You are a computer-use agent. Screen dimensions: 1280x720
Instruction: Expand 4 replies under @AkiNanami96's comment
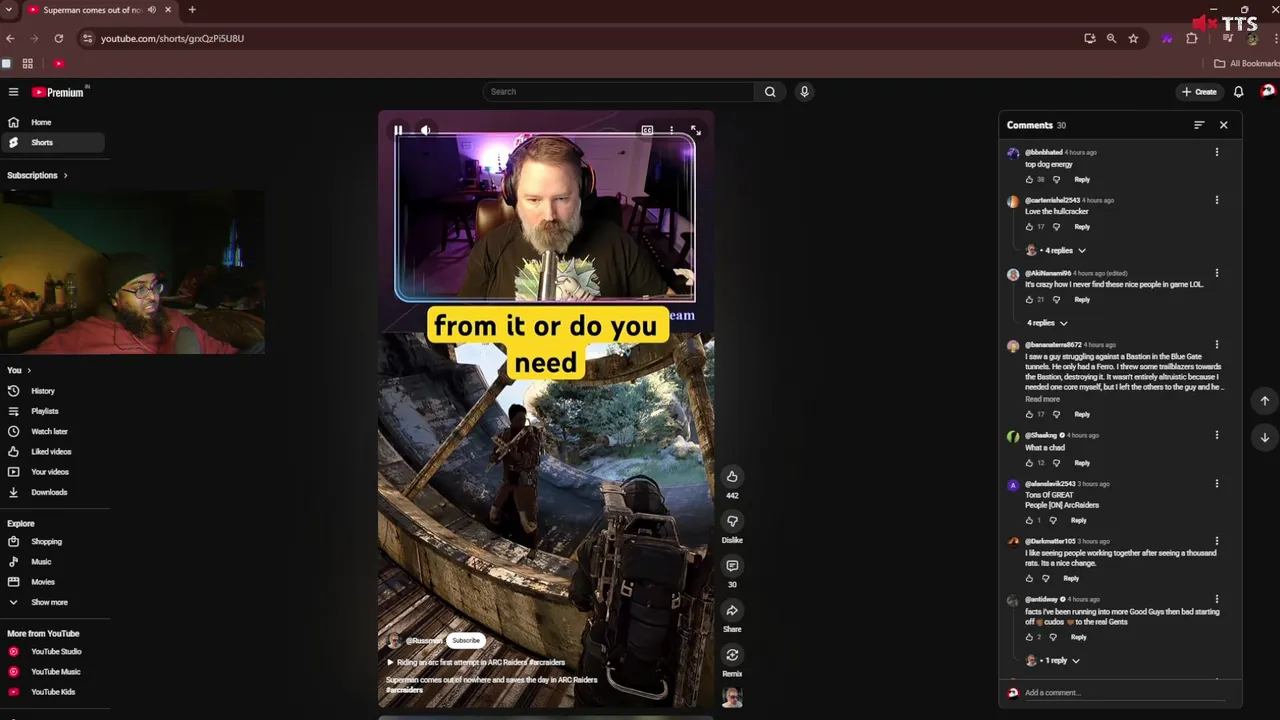[x=1047, y=323]
